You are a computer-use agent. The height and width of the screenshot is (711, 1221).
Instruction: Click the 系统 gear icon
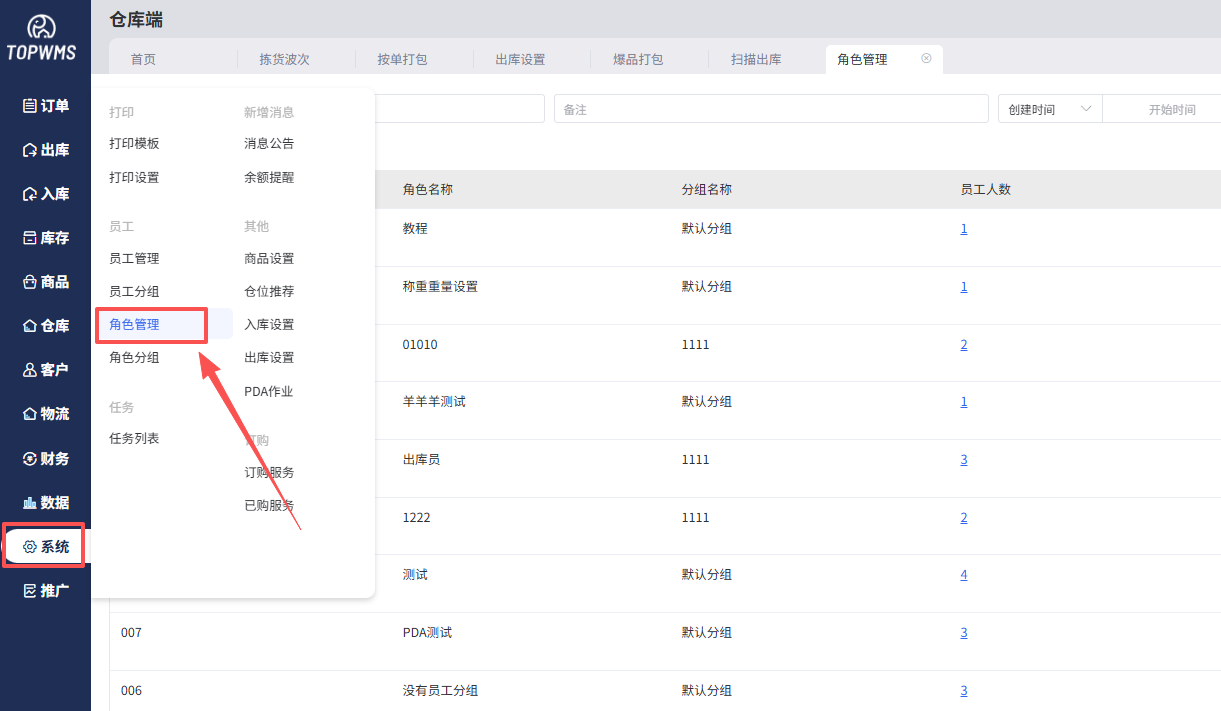30,547
